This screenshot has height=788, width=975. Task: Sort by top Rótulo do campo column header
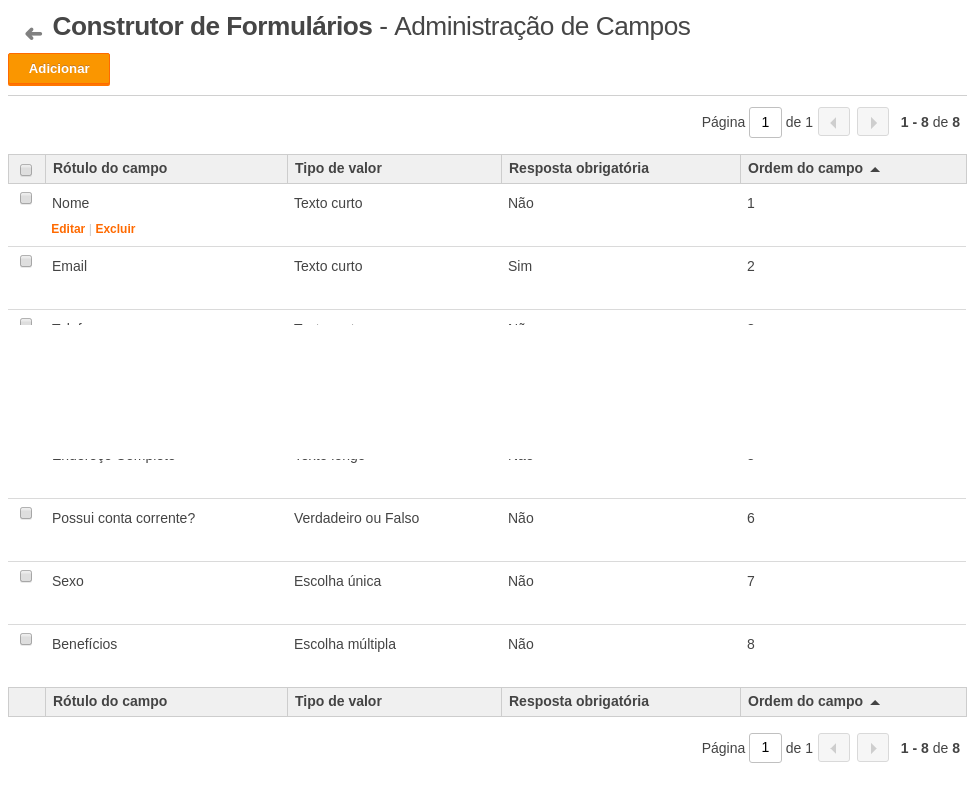(x=110, y=168)
